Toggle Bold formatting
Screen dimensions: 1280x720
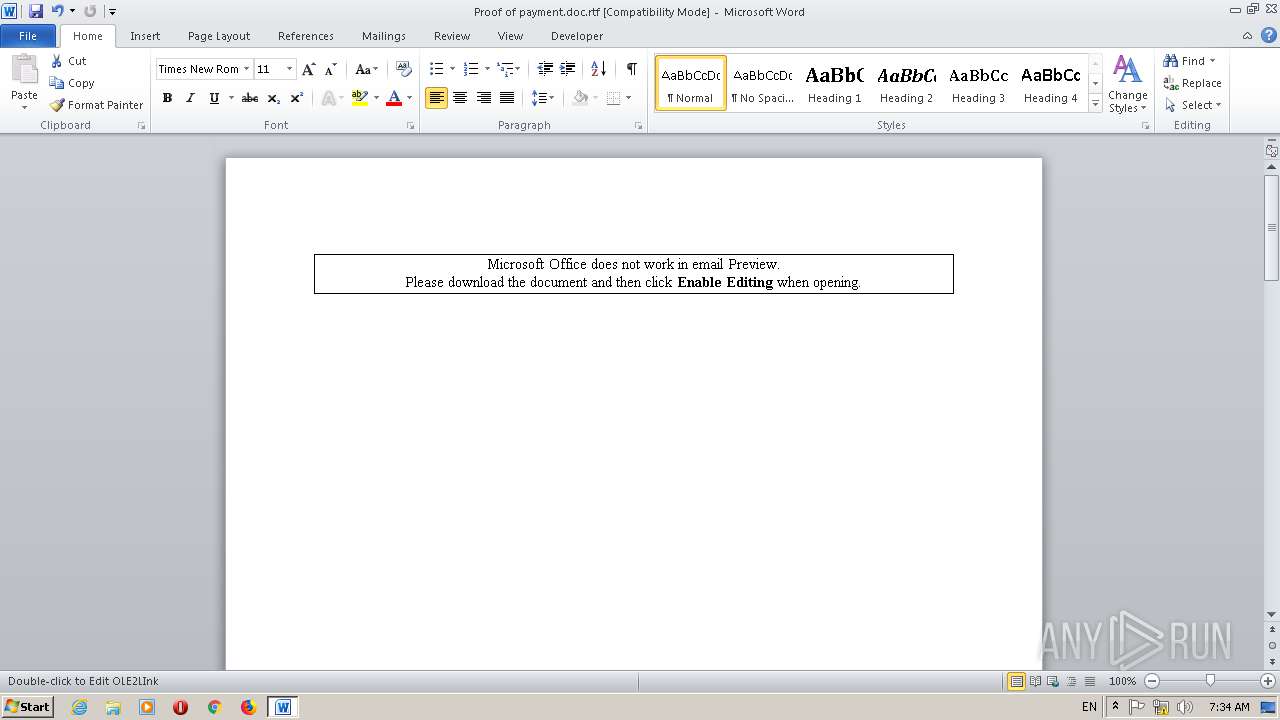tap(167, 98)
